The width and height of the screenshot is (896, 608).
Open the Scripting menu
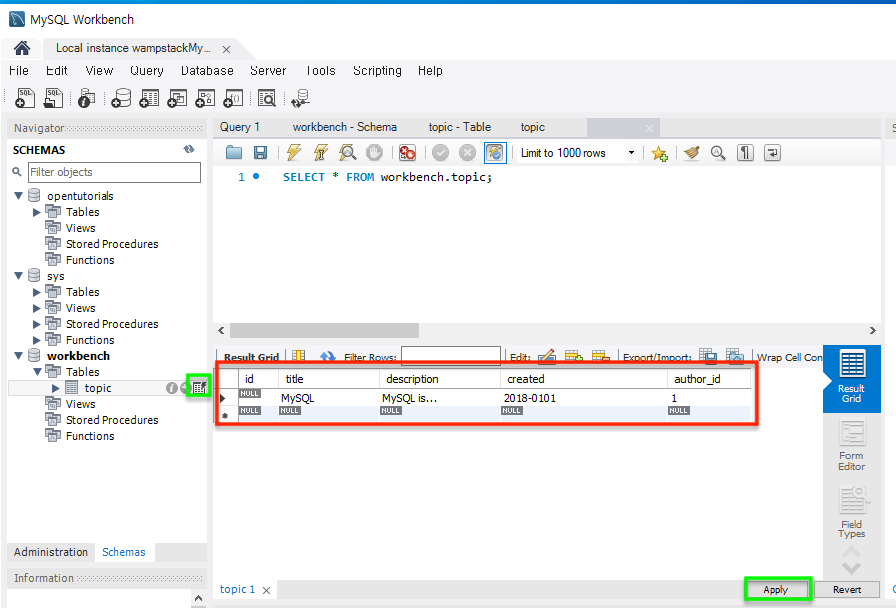click(x=377, y=70)
